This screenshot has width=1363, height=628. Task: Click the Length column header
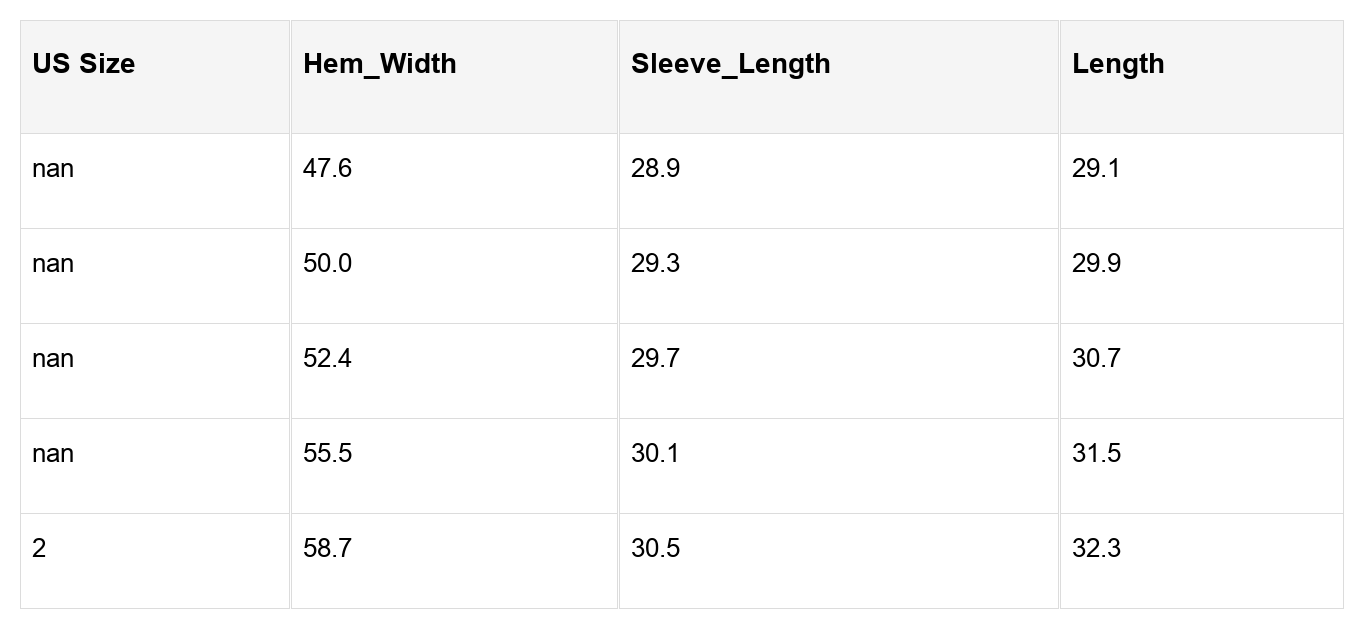1118,64
